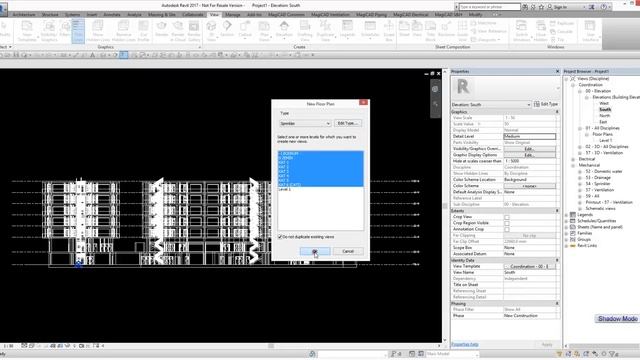Image resolution: width=640 pixels, height=360 pixels.
Task: Click Render in Cloud tool
Action: point(178,31)
